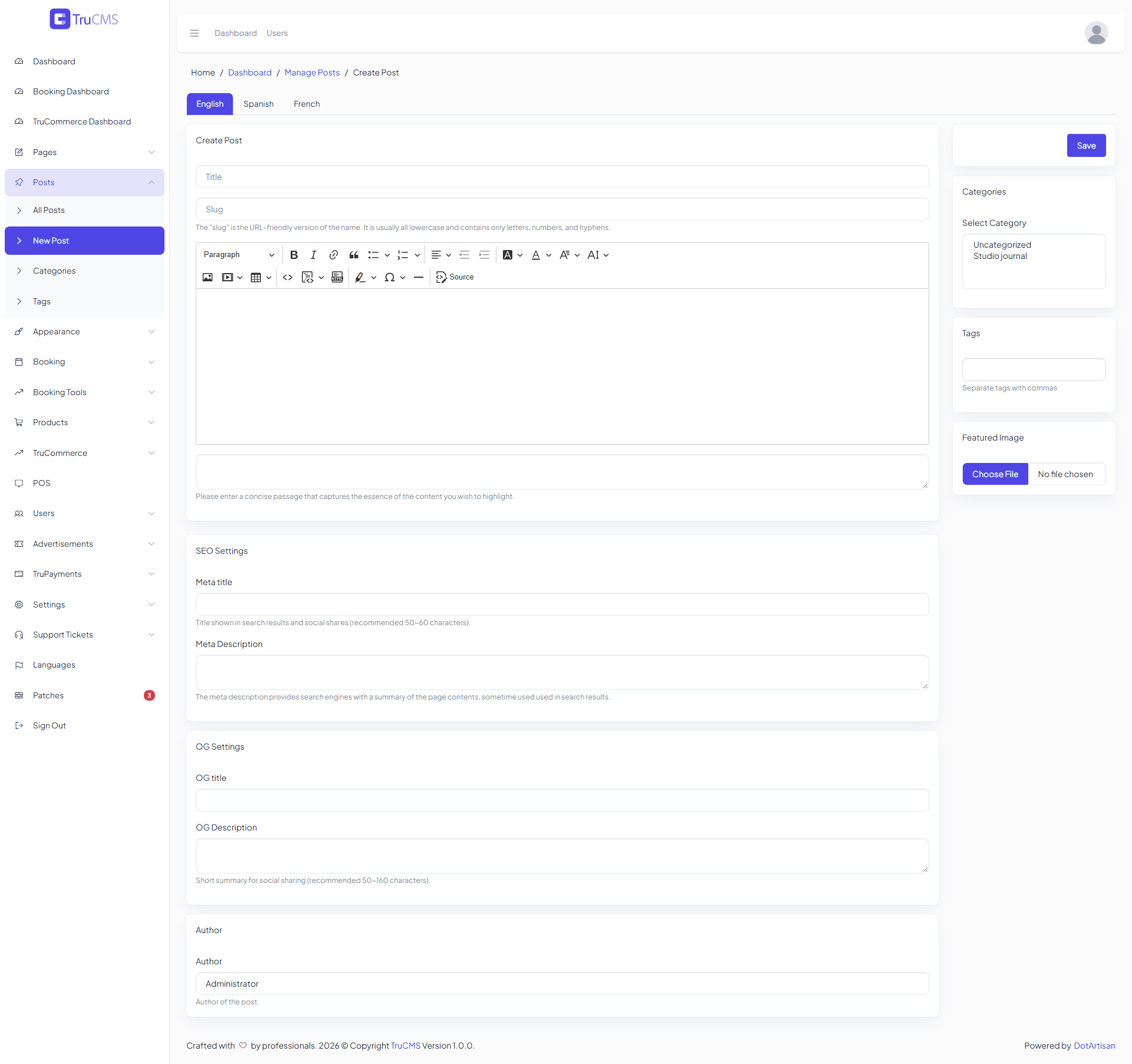Screen dimensions: 1132x1064
Task: Click the Choose File button
Action: click(995, 474)
